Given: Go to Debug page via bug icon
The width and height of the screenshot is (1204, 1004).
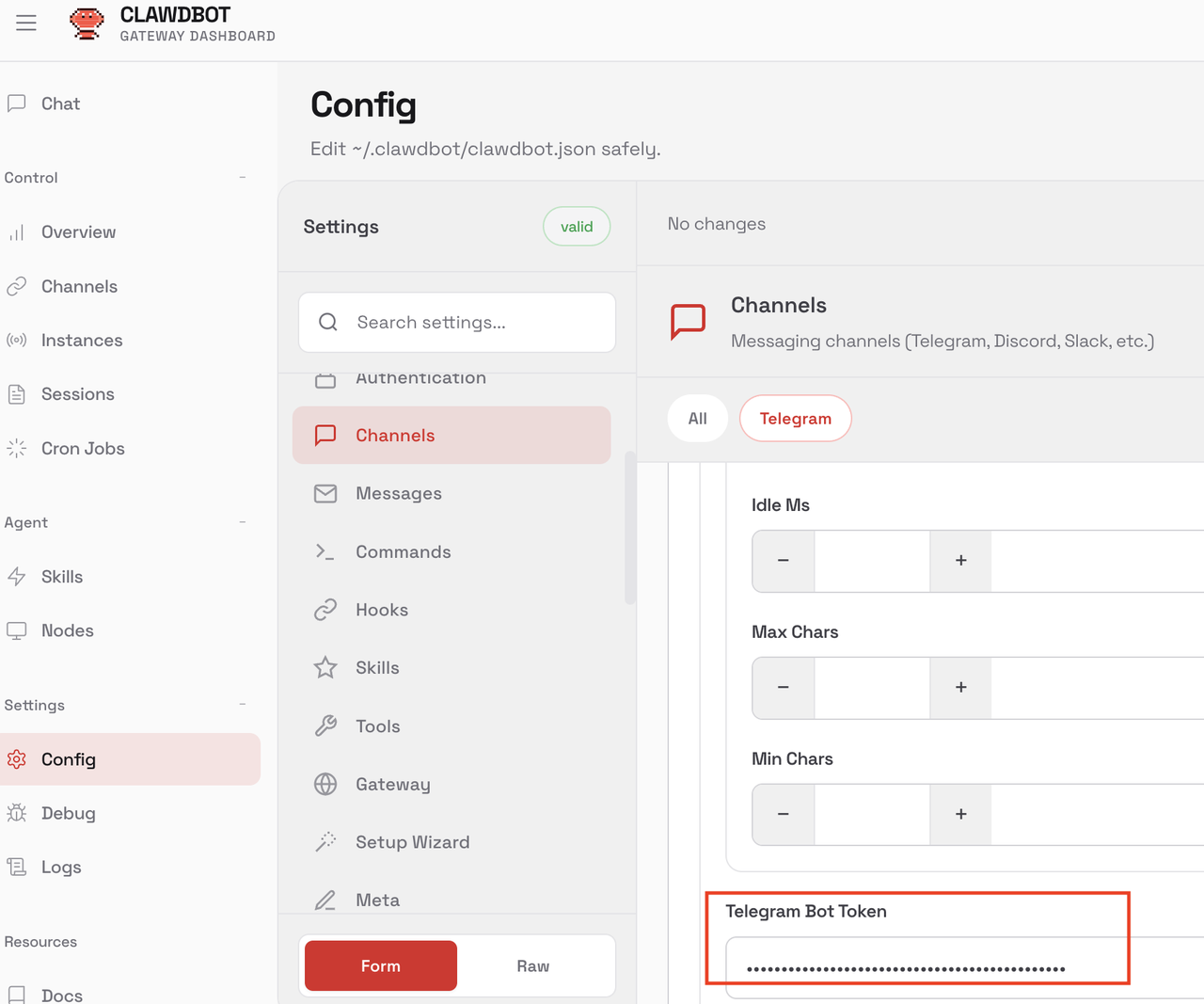Looking at the screenshot, I should [x=17, y=813].
